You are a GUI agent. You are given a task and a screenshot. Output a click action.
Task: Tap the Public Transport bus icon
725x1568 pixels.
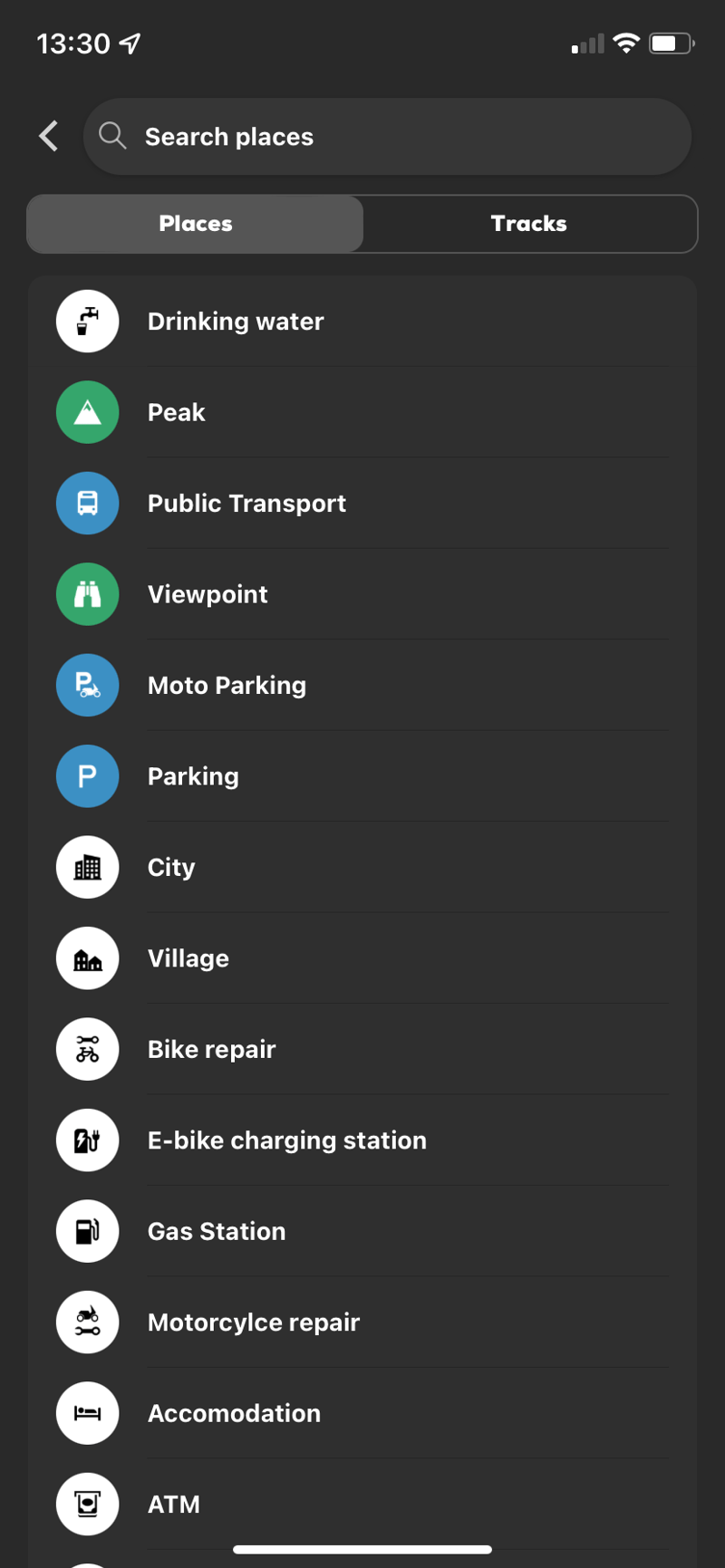click(x=87, y=504)
